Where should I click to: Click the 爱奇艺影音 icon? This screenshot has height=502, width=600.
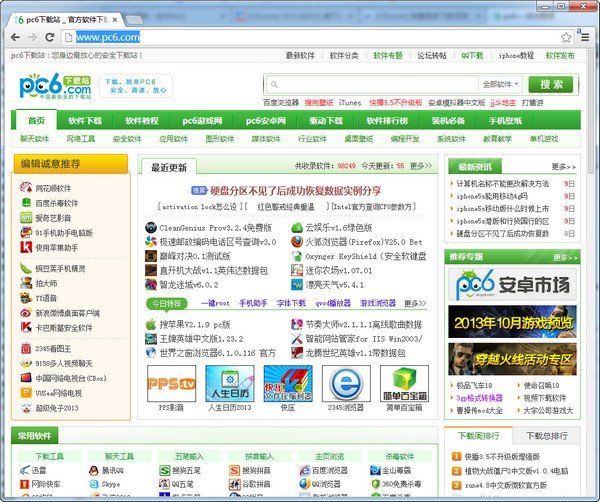click(26, 218)
